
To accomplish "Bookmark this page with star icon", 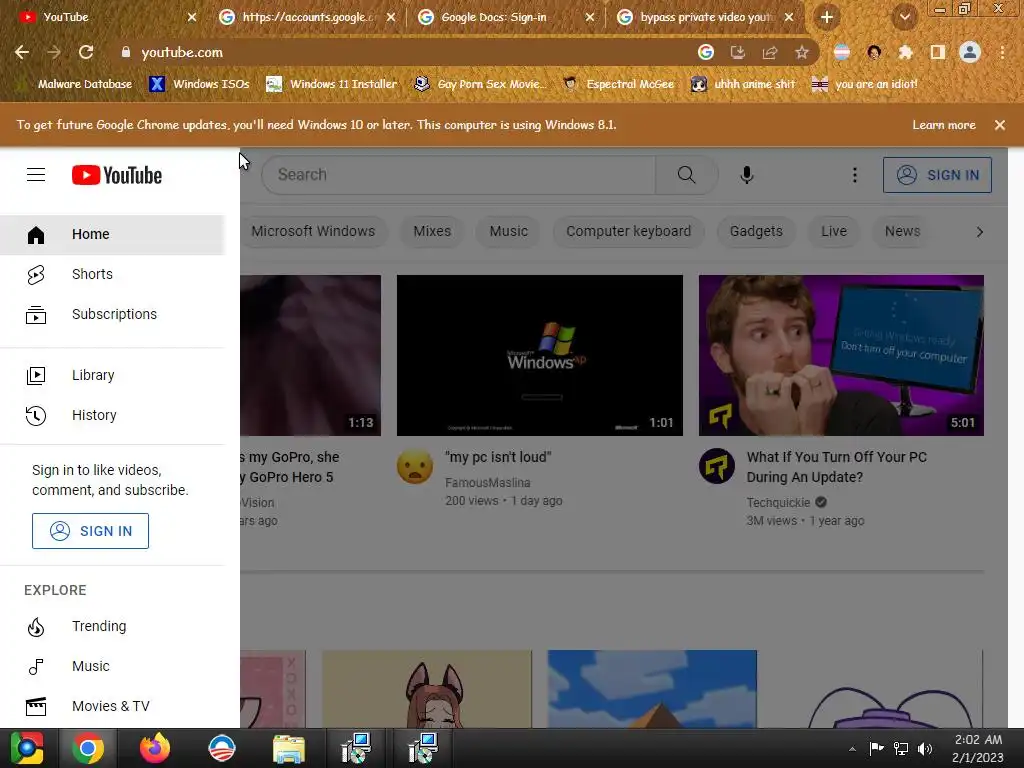I will [x=802, y=52].
